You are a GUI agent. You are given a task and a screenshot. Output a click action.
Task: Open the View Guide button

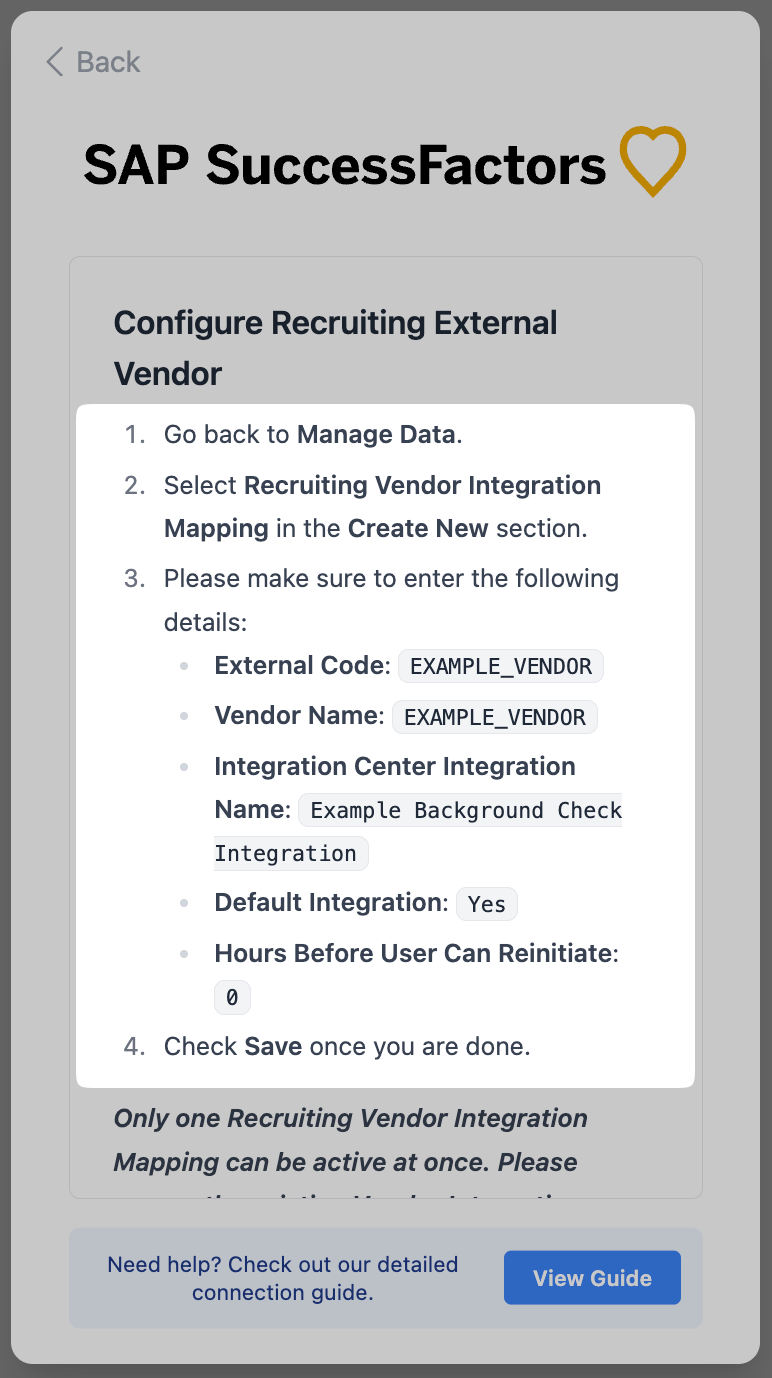click(592, 1278)
